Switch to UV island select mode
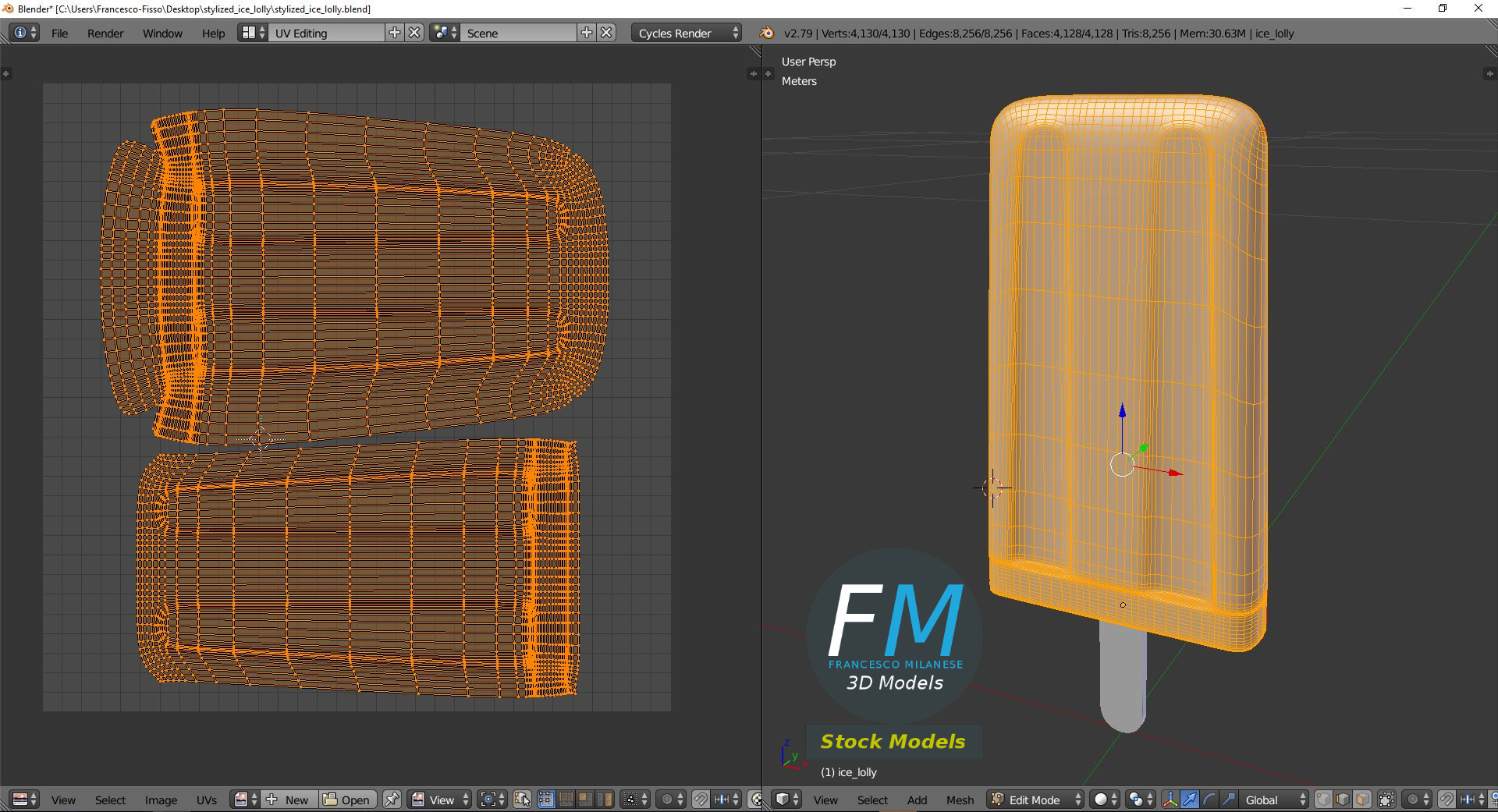The width and height of the screenshot is (1498, 812). tap(605, 800)
